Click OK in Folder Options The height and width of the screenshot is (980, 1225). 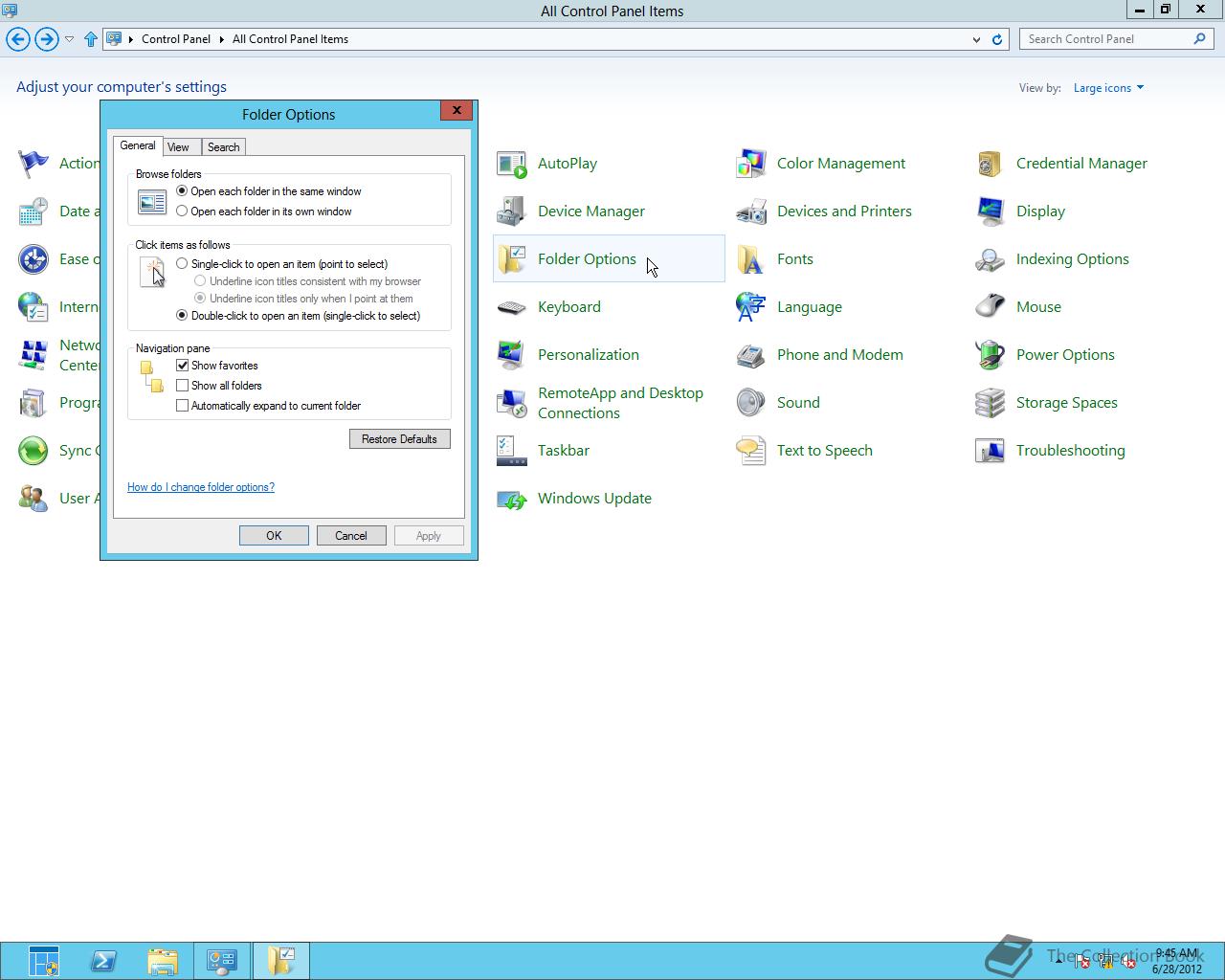click(x=274, y=536)
